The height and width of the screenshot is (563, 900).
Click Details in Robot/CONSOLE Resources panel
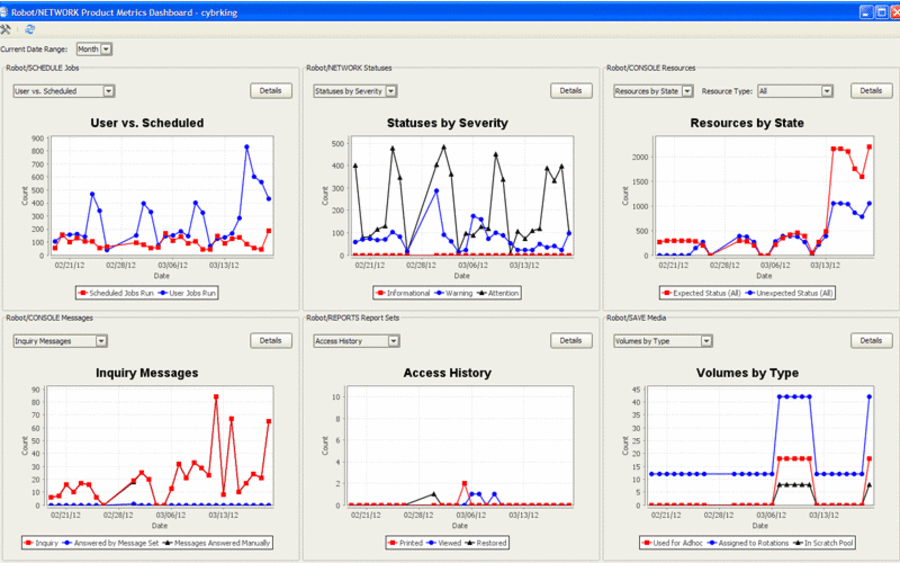pos(871,91)
